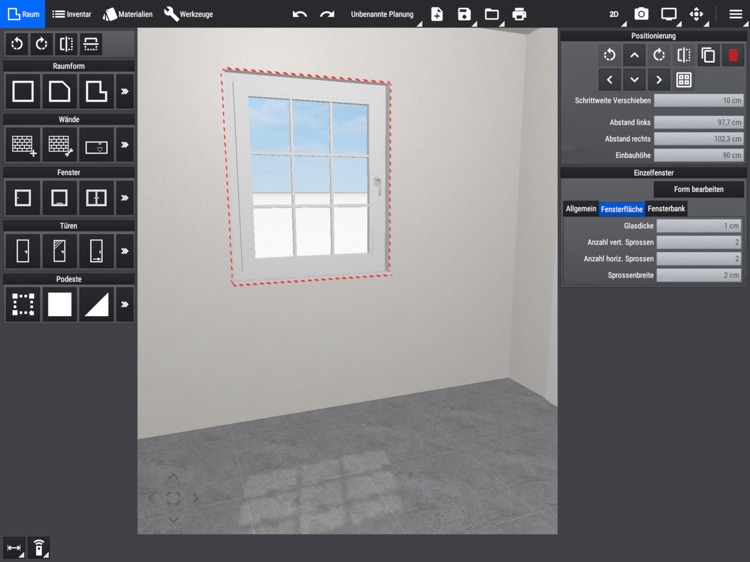Mirror room vertically in left toolbar

pos(90,44)
